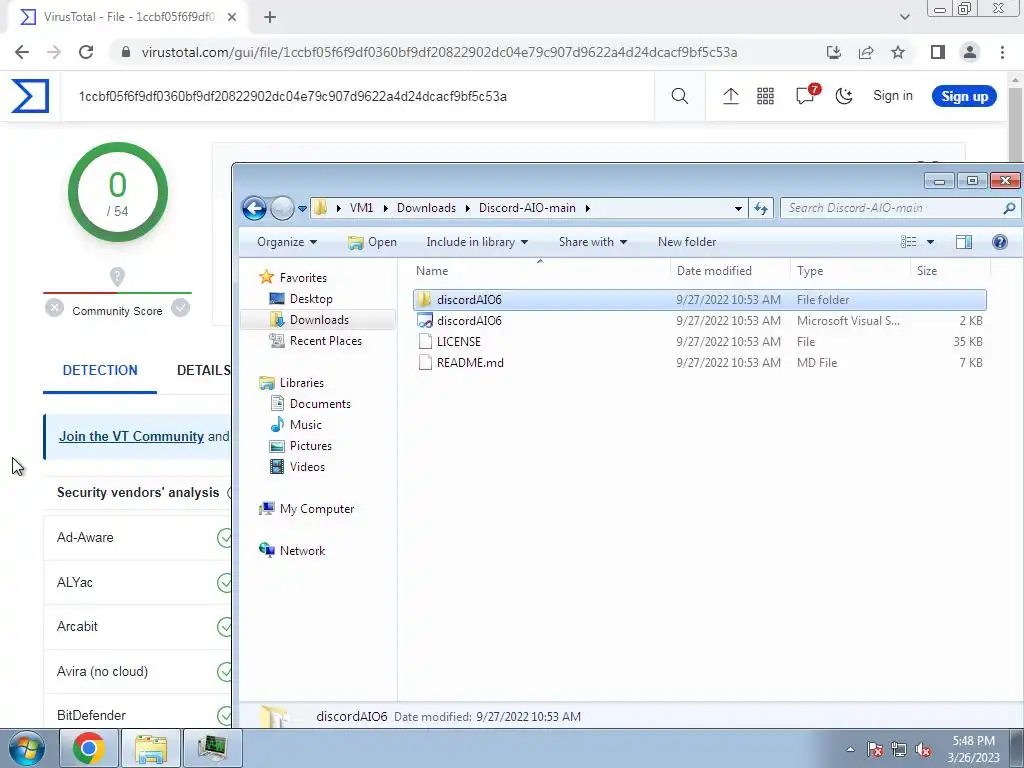Open the view options dropdown arrow

[x=930, y=242]
